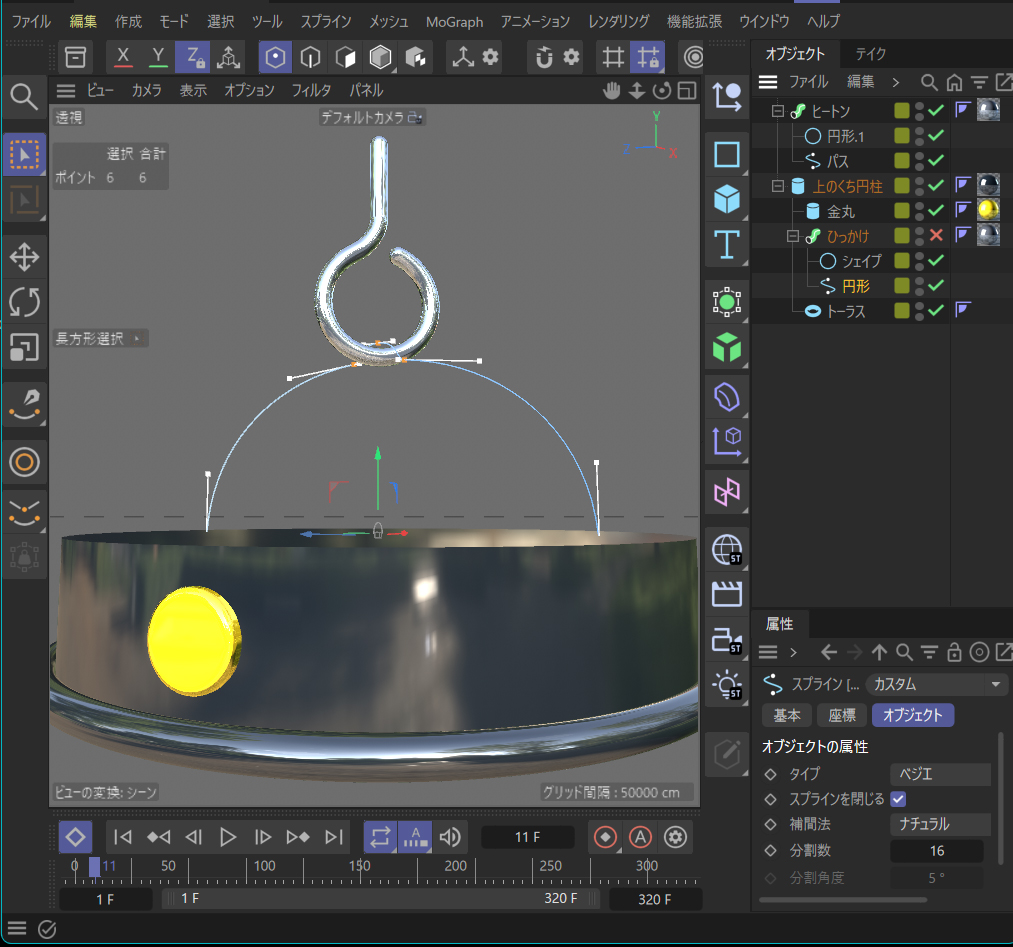Select the Scale tool in left toolbar
Screen dimensions: 1013x947
pyautogui.click(x=24, y=347)
